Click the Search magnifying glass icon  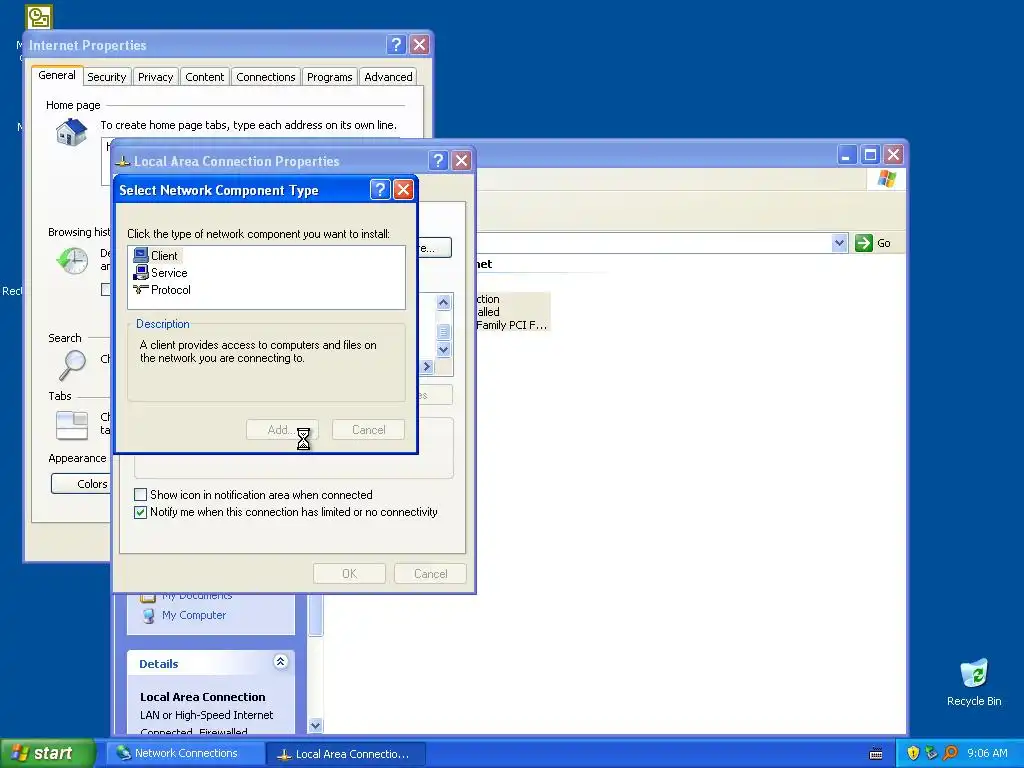tap(72, 365)
